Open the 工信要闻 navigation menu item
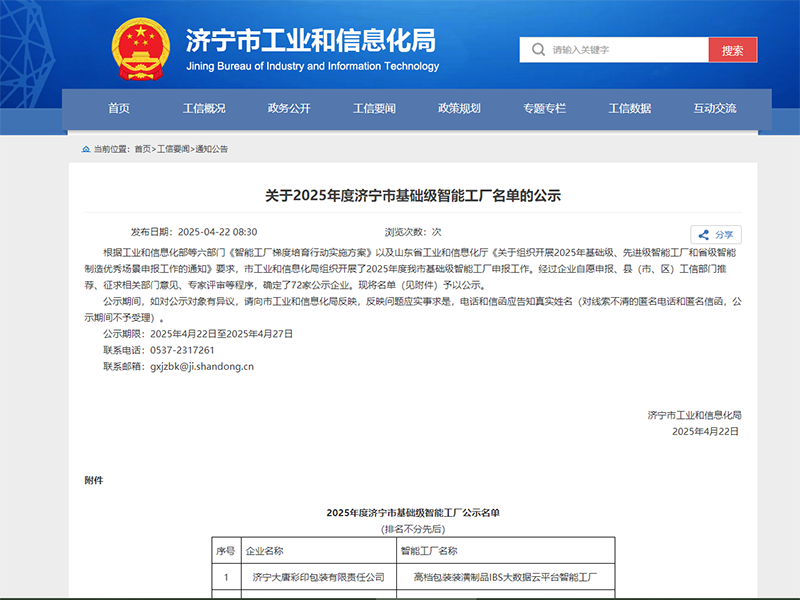 (375, 109)
